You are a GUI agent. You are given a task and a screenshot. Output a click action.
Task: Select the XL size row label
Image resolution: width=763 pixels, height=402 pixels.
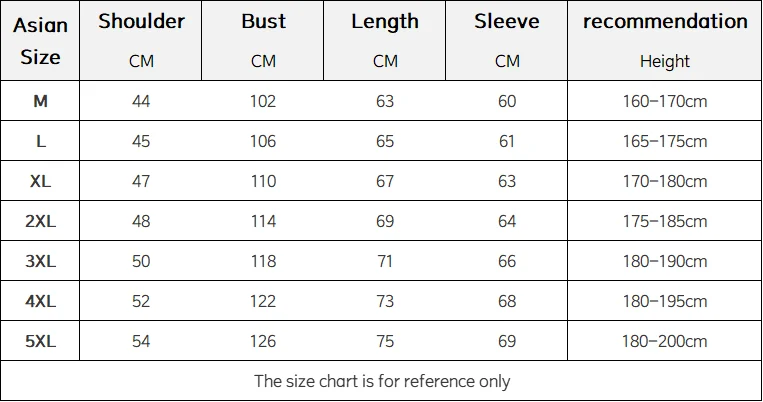(x=40, y=181)
